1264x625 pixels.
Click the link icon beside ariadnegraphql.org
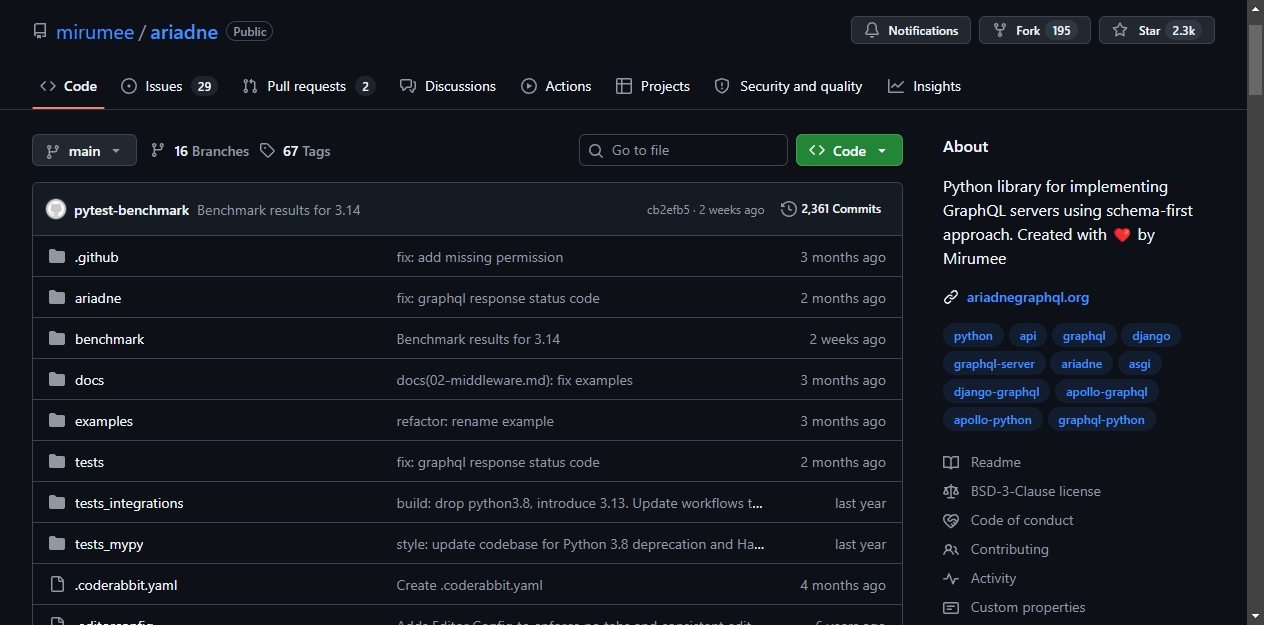[951, 297]
